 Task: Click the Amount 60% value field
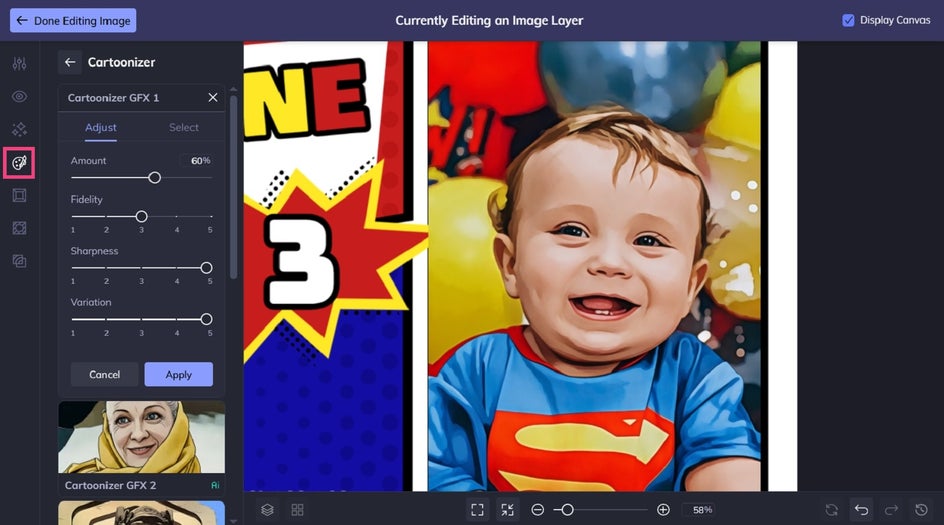[197, 161]
